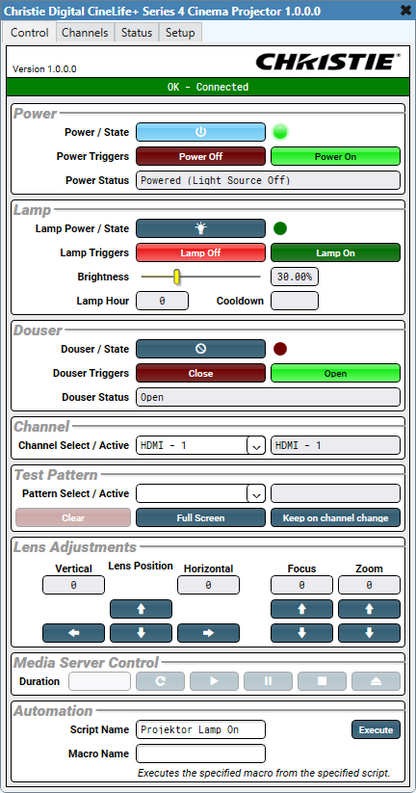Move lens position up arrow
Screen dimensions: 416x793
[141, 609]
